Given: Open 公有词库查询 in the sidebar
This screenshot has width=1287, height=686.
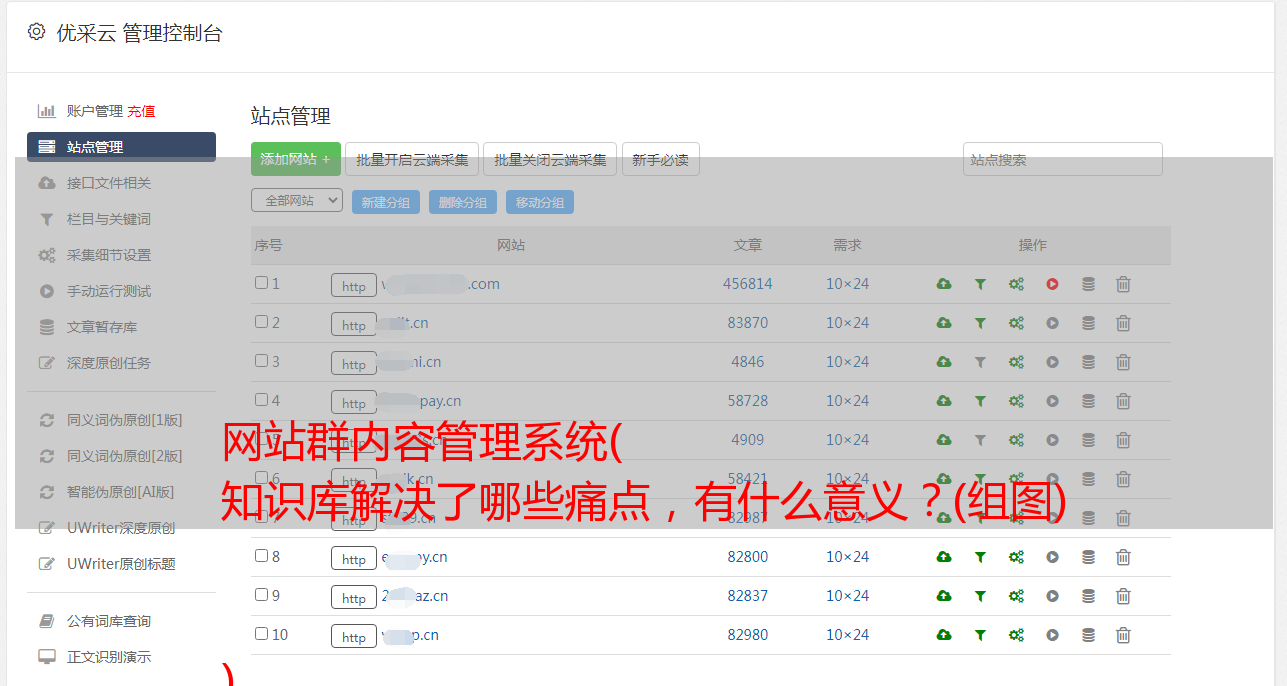Looking at the screenshot, I should pos(109,621).
